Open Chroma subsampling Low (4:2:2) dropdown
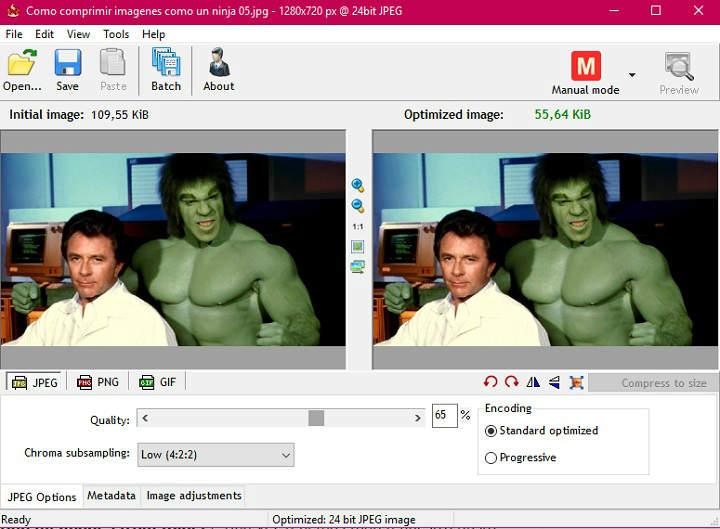720x529 pixels. coord(216,455)
